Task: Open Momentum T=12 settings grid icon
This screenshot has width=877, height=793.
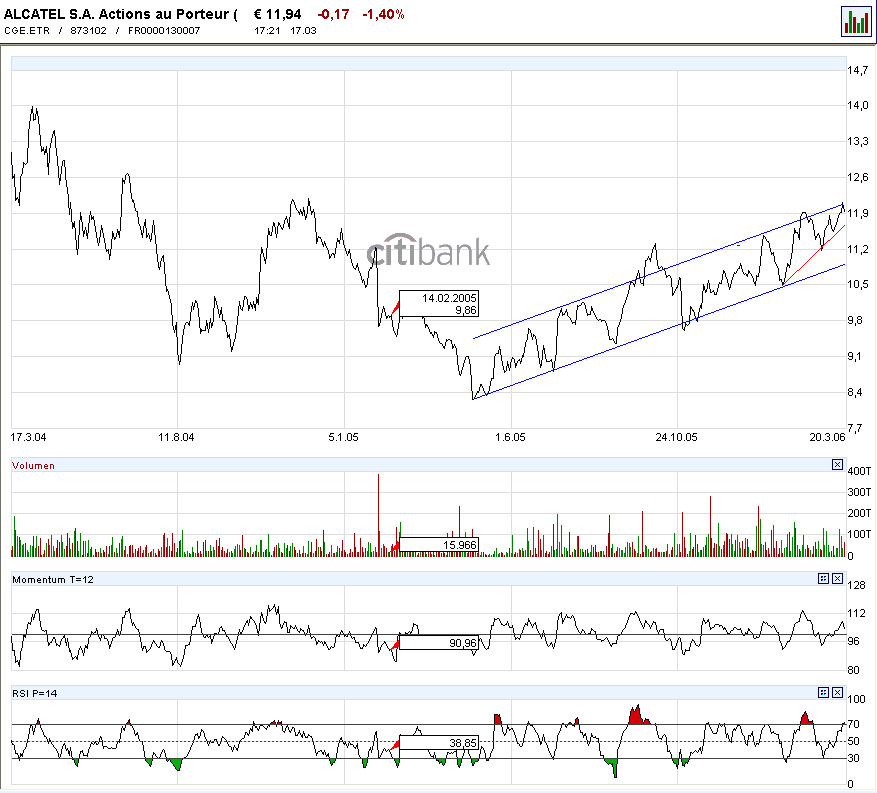Action: coord(823,578)
